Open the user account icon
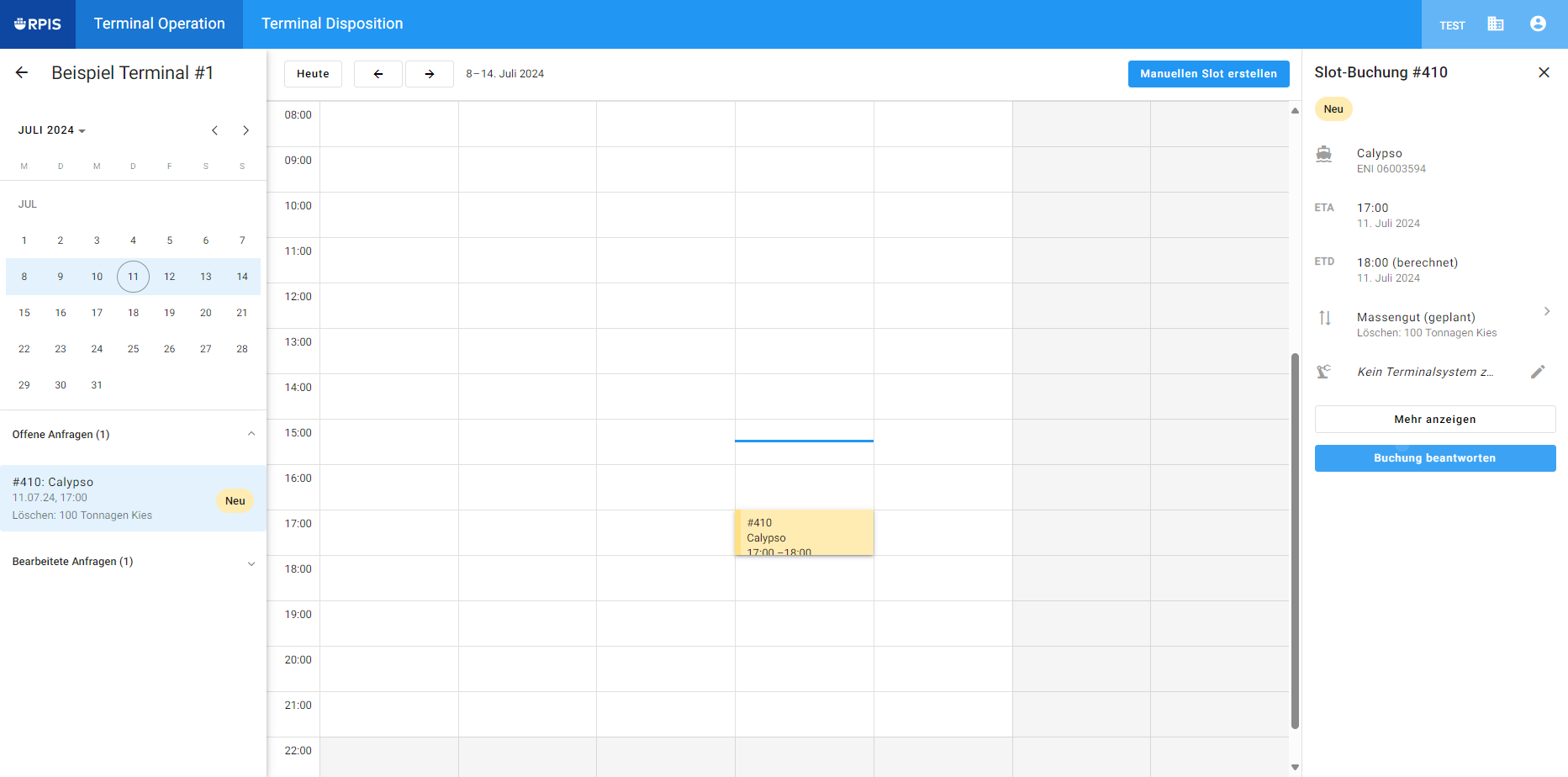 click(x=1538, y=24)
